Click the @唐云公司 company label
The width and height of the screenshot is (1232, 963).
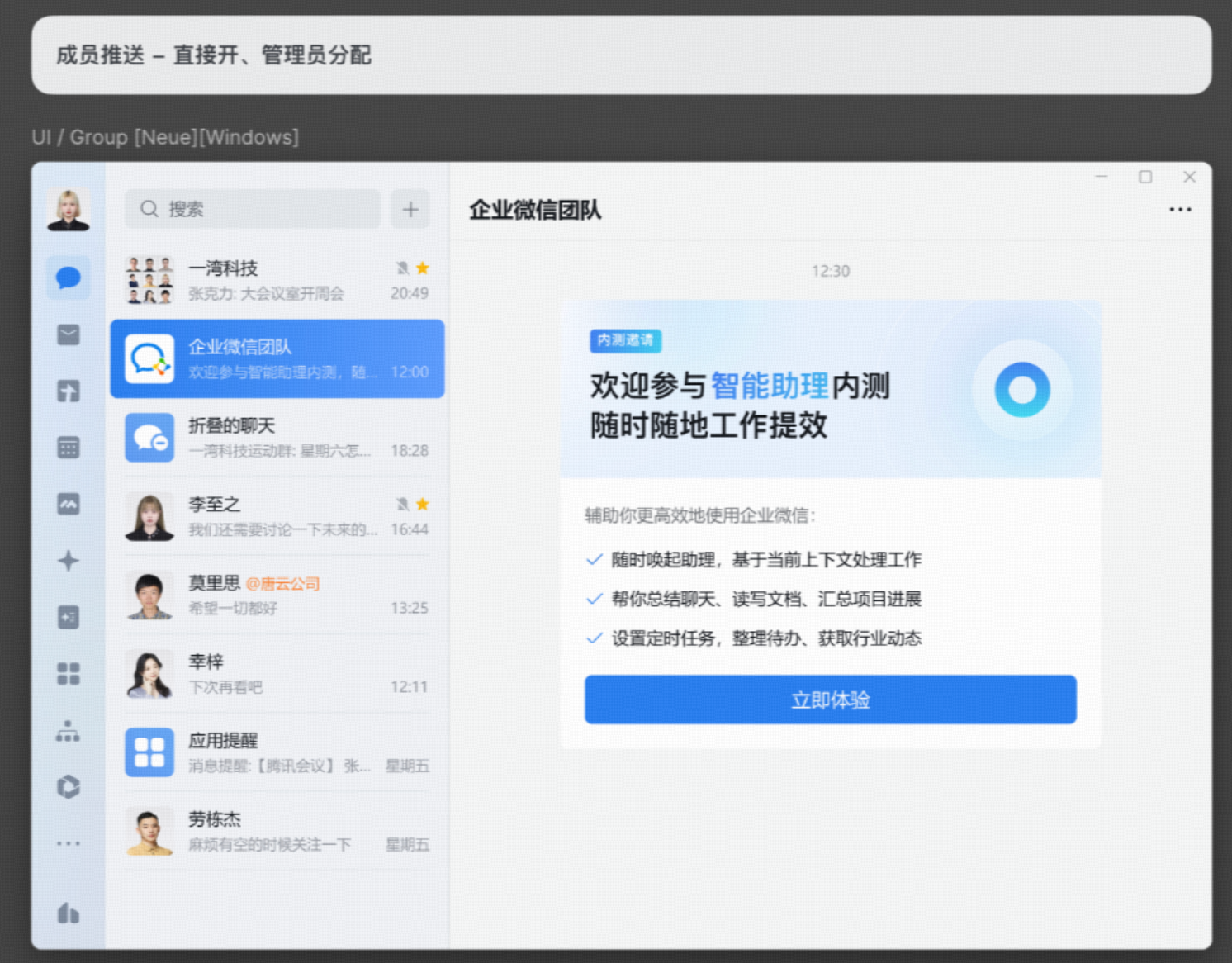coord(283,584)
